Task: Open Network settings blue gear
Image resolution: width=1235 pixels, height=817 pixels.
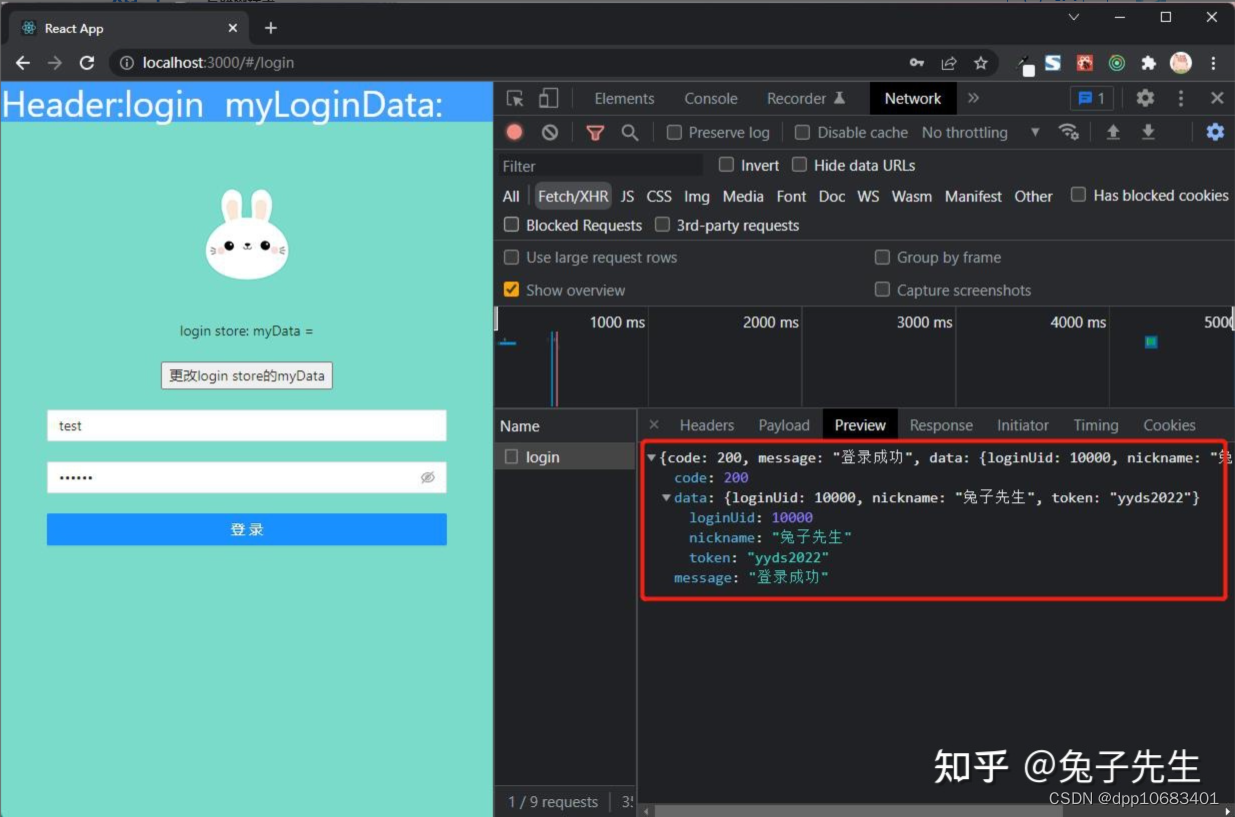Action: [1215, 132]
